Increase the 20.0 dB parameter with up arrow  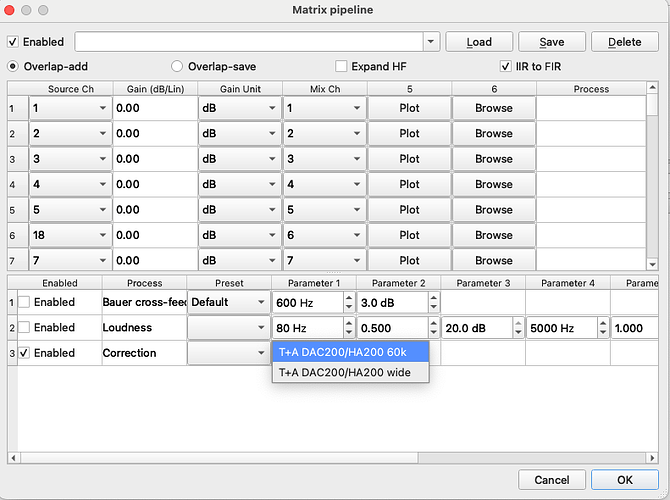click(518, 324)
